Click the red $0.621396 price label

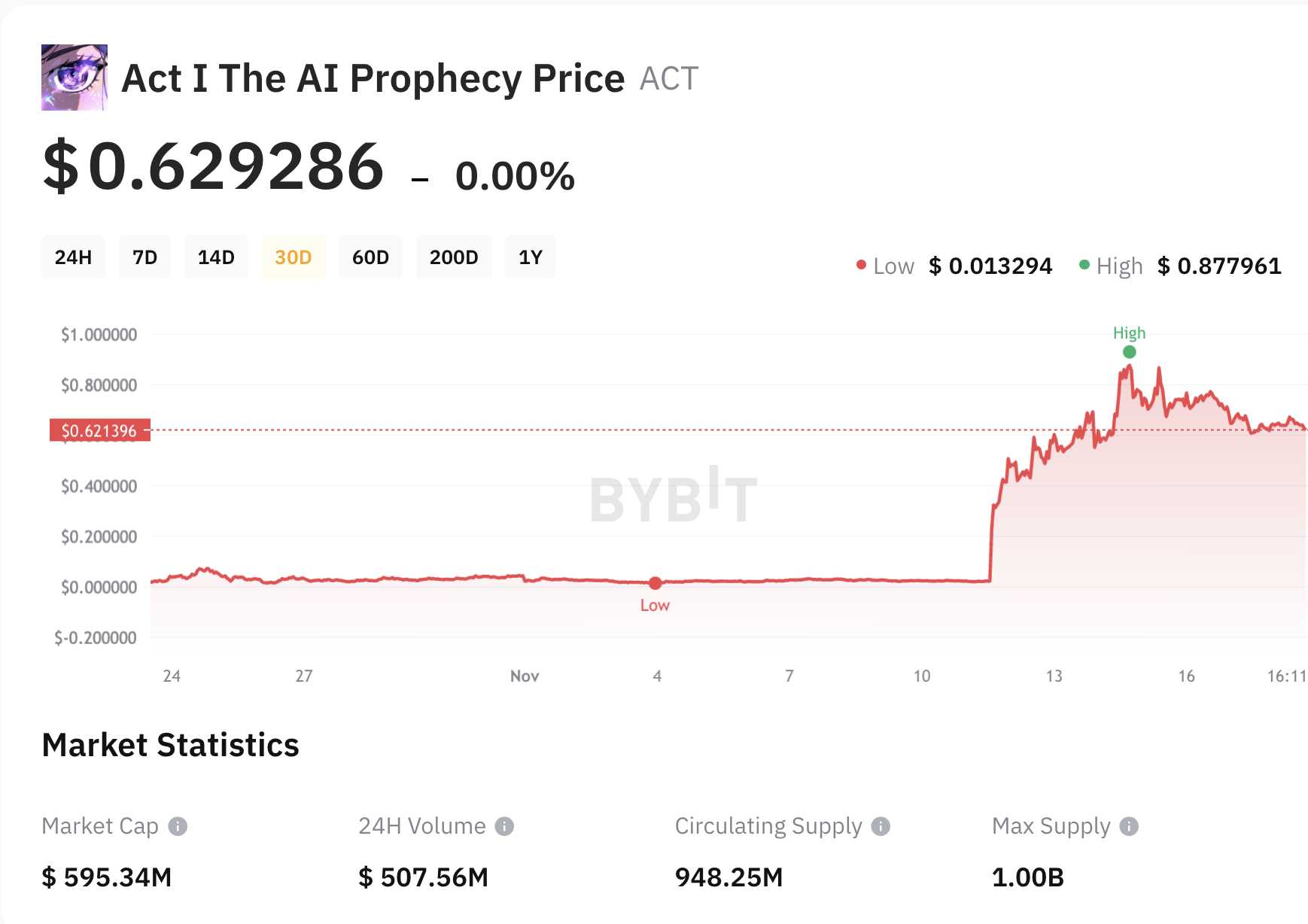(x=99, y=430)
